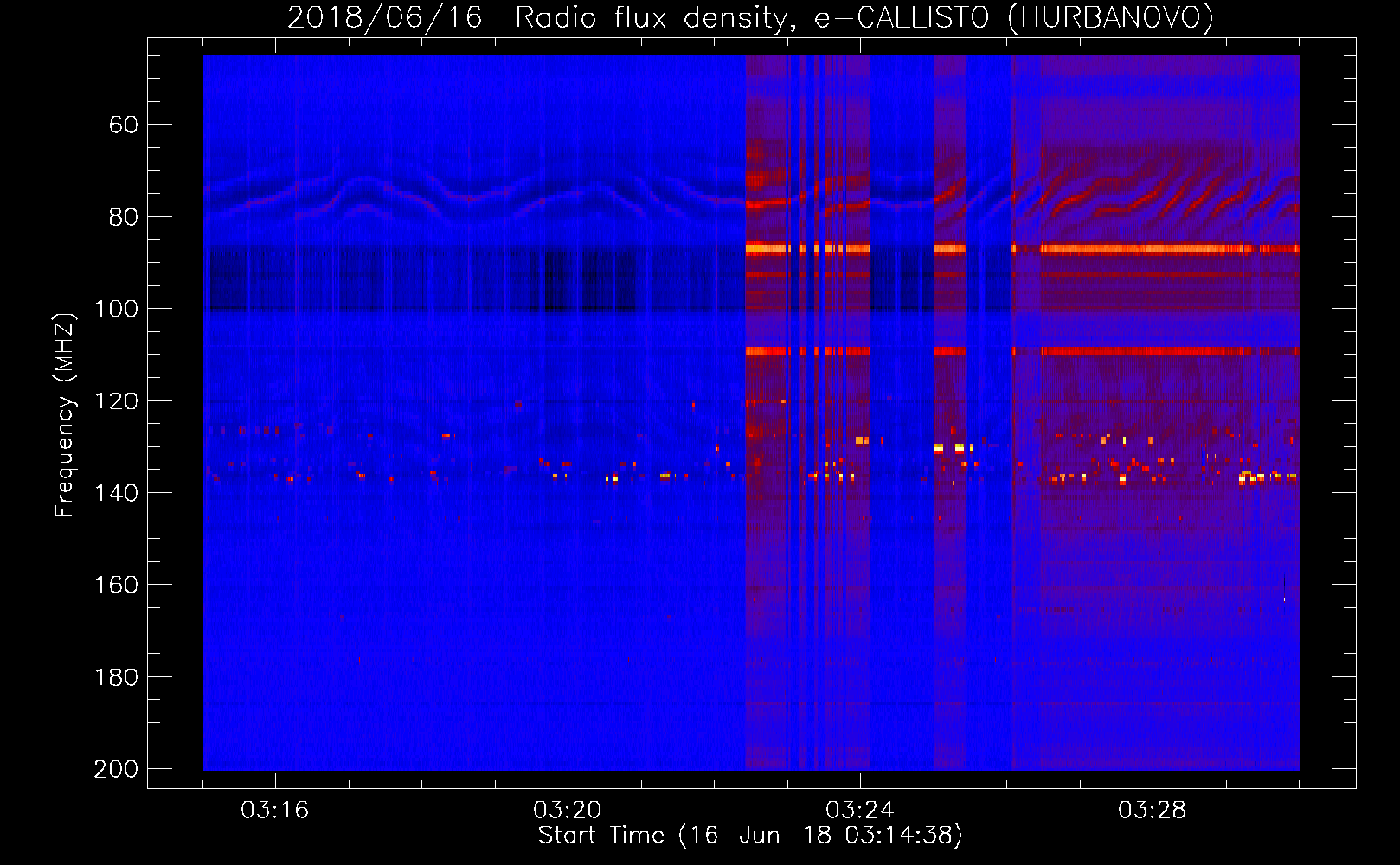
Task: Click the 80 frequency tick label
Action: [x=123, y=217]
